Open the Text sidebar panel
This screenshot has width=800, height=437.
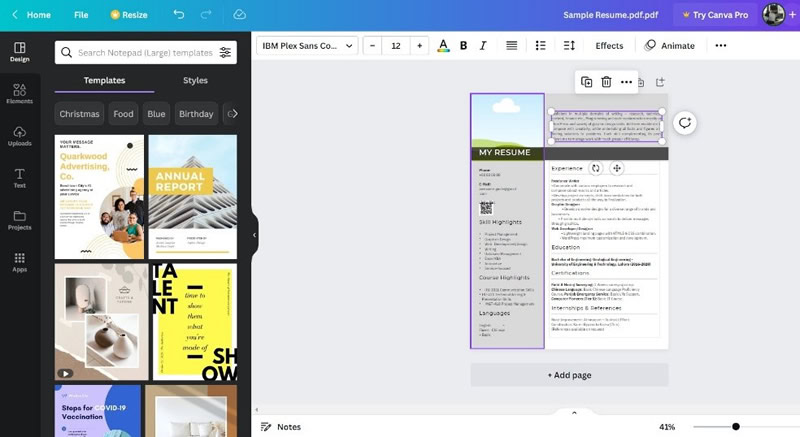(19, 178)
